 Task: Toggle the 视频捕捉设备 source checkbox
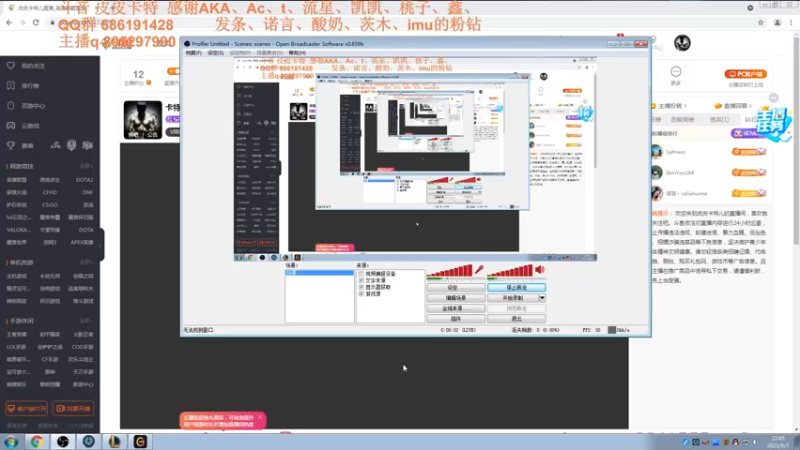pos(361,274)
